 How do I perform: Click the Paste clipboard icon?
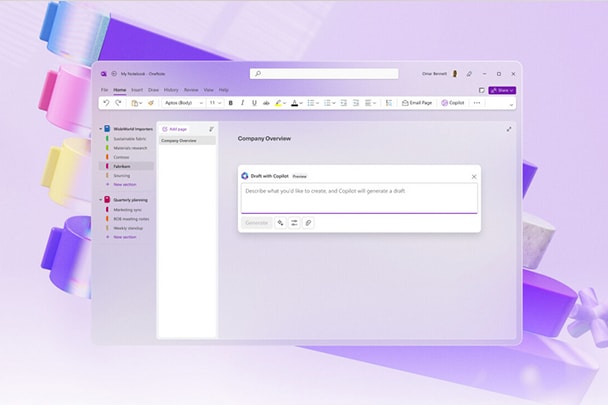(x=135, y=103)
